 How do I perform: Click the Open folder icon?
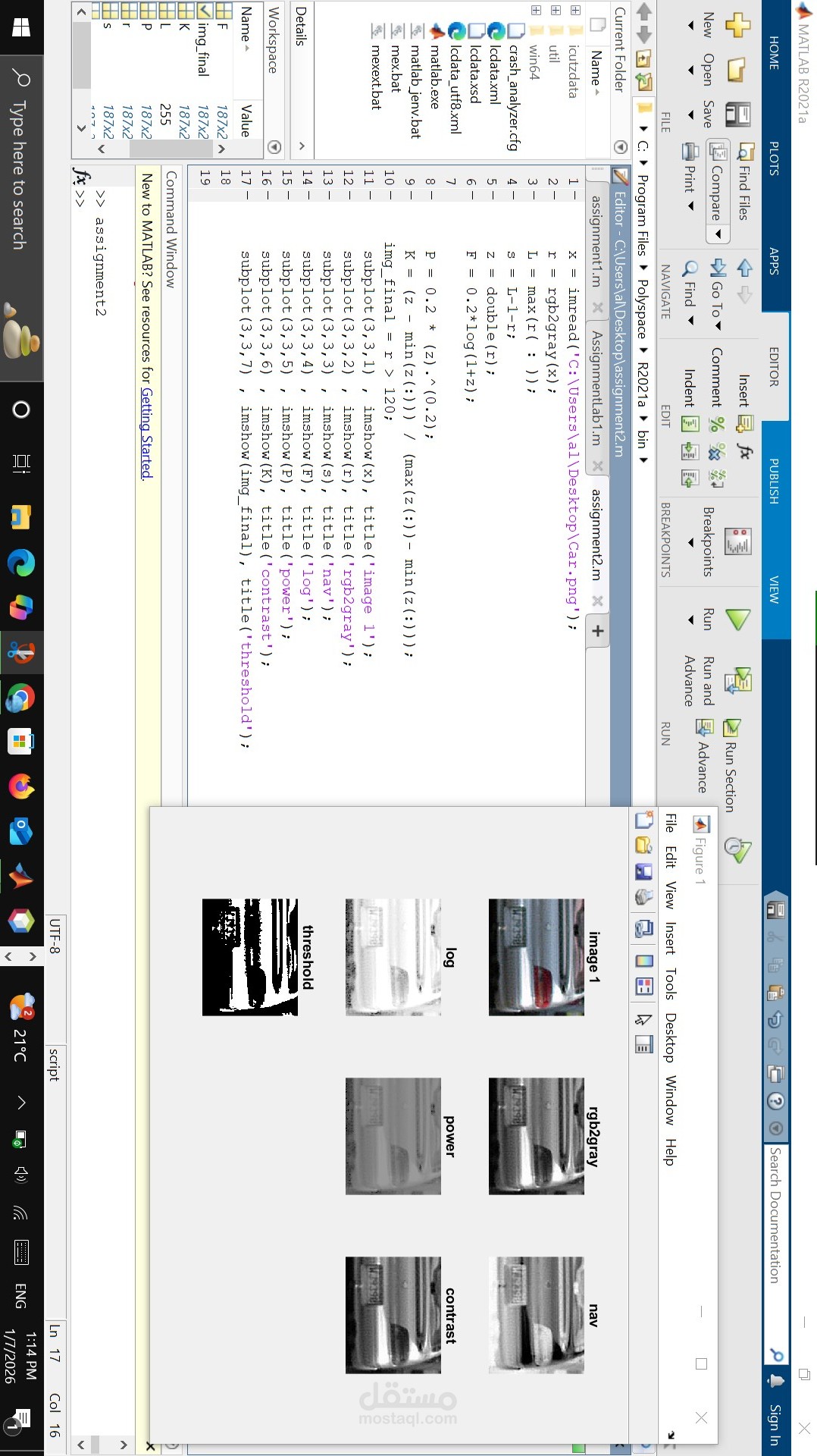737,70
